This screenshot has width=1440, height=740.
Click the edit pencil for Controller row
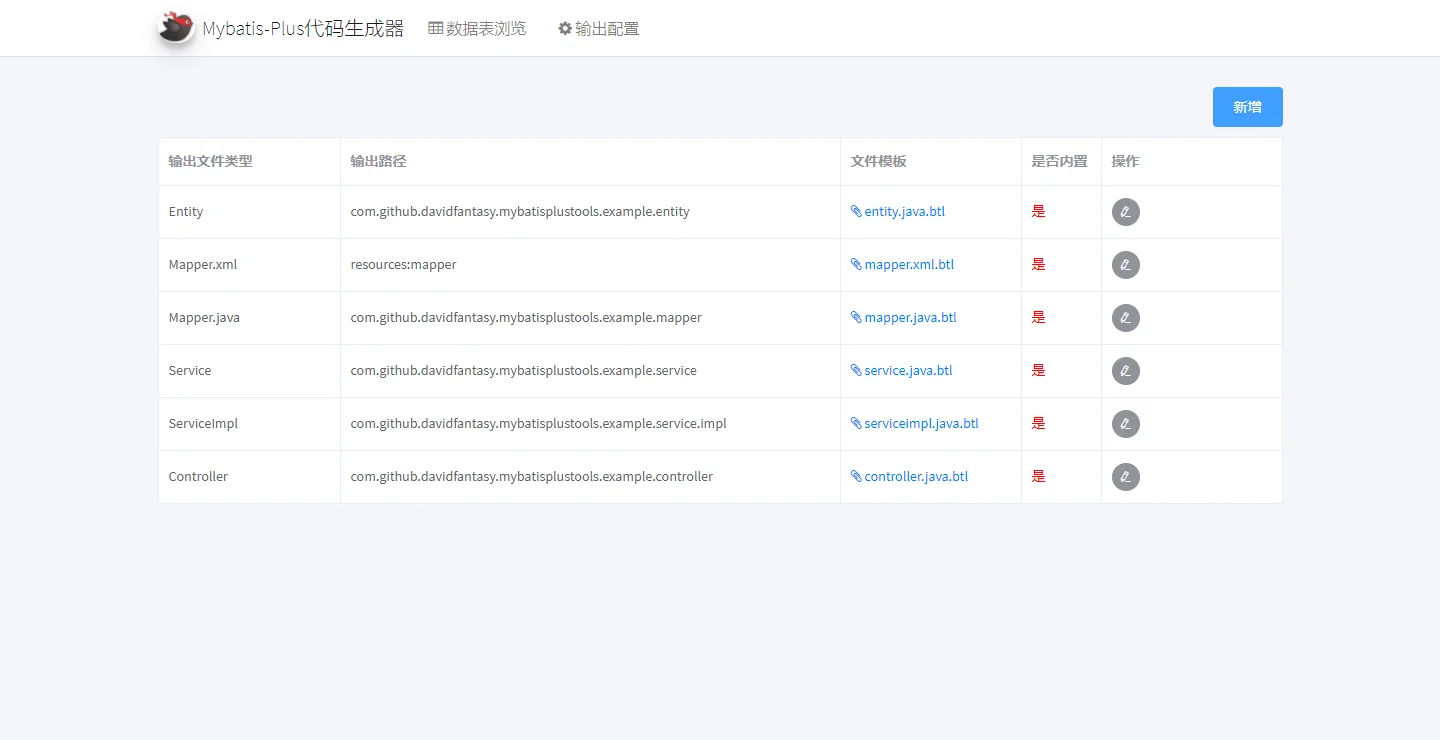(1125, 477)
